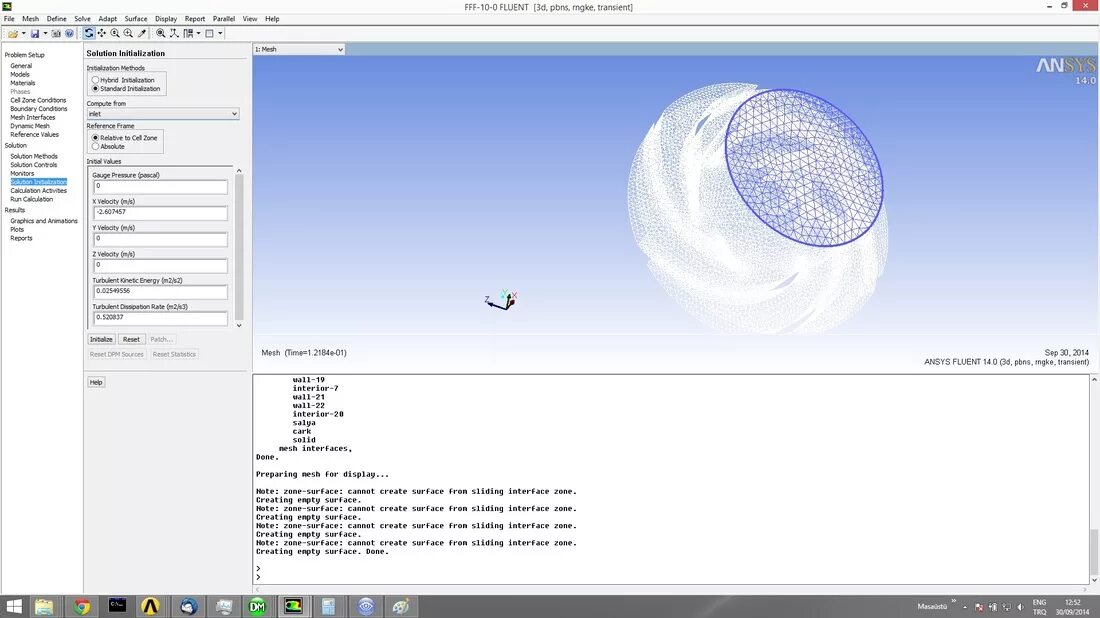
Task: Expand the window layout dropdown arrow
Action: pos(220,33)
